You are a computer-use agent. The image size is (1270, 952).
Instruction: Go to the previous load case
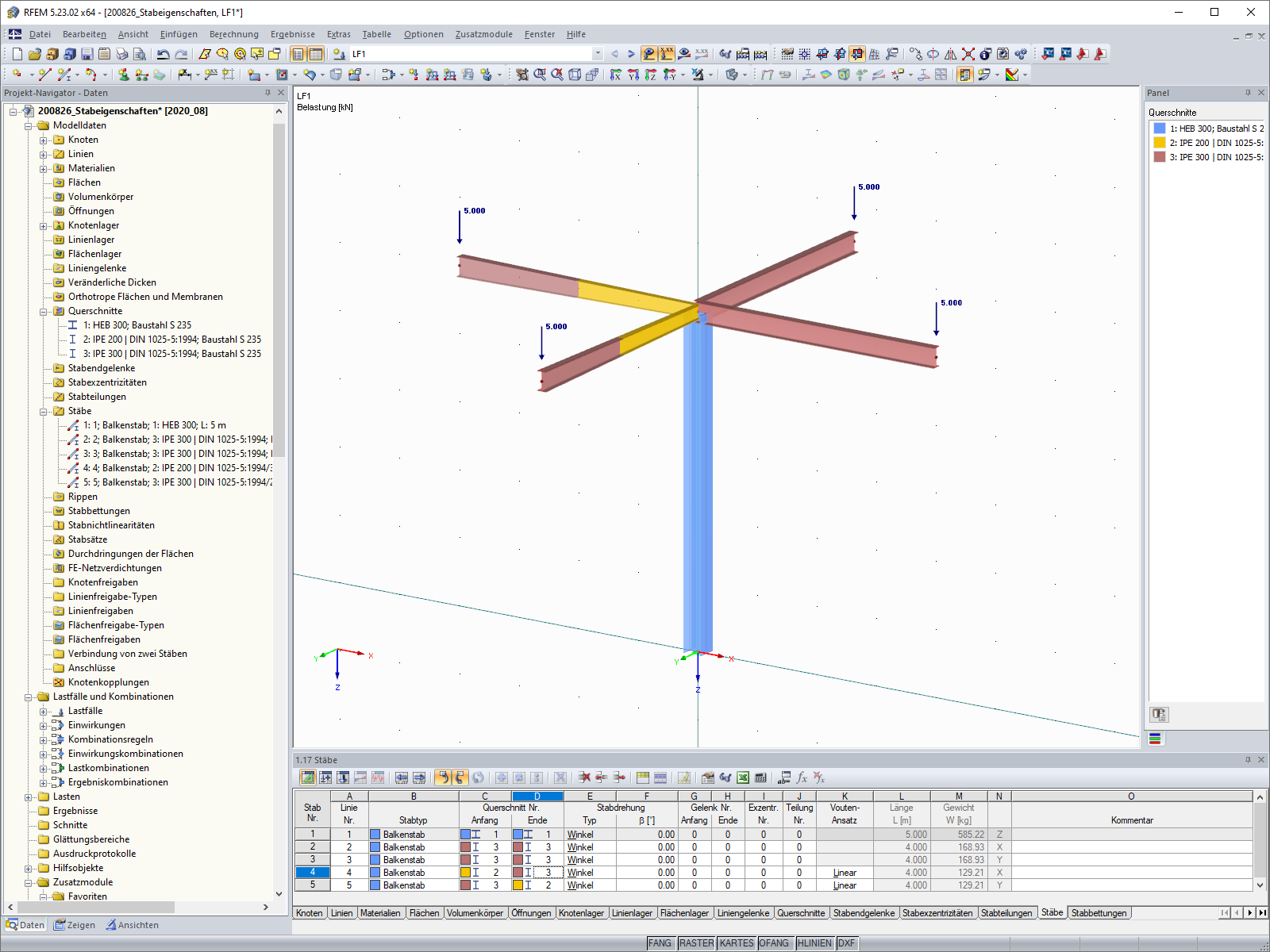(x=614, y=54)
